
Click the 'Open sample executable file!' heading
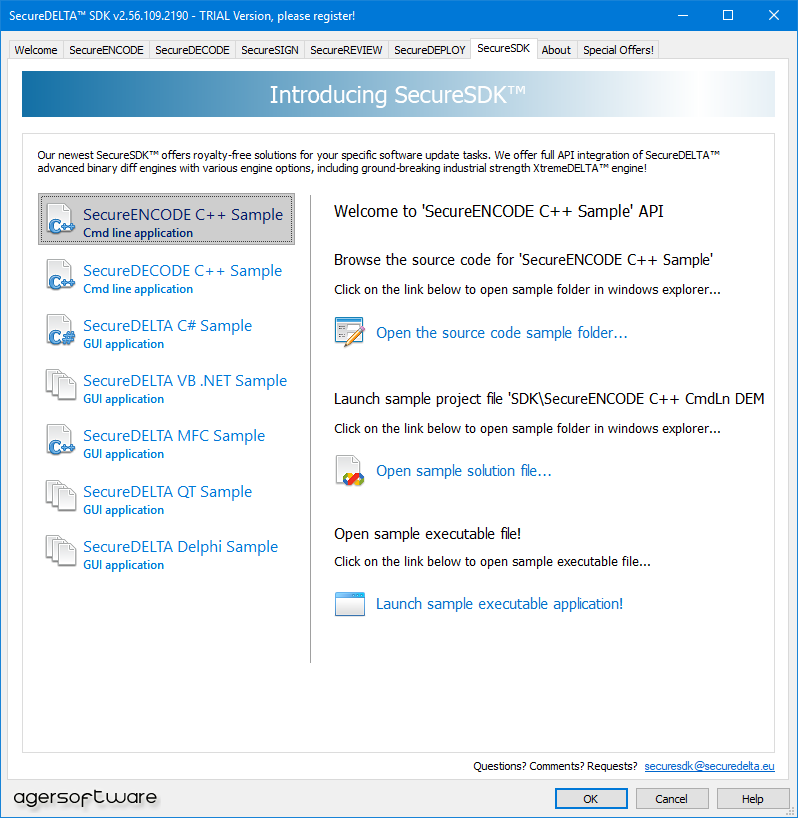427,534
